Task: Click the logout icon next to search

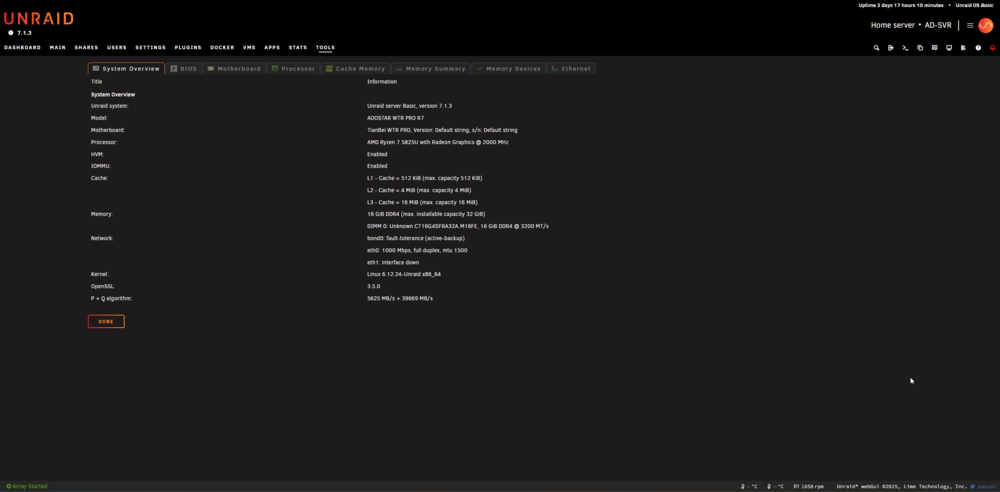Action: click(891, 48)
